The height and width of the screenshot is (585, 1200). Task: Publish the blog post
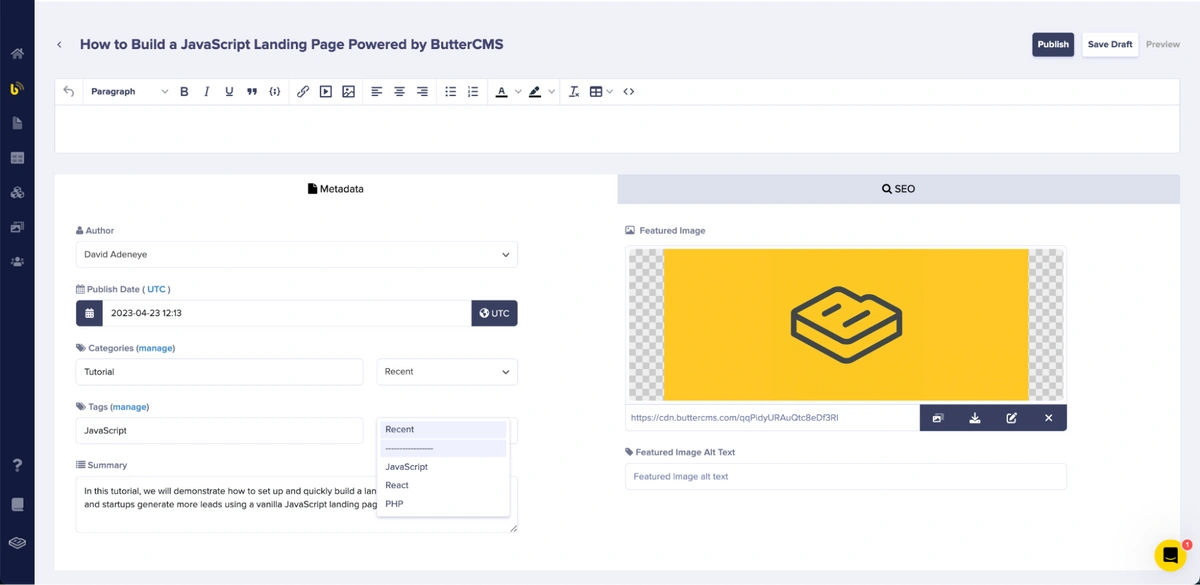point(1053,44)
